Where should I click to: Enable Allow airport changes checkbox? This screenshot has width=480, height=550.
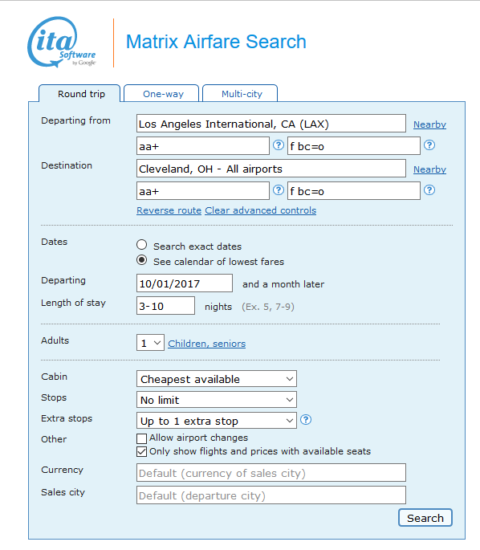click(141, 438)
